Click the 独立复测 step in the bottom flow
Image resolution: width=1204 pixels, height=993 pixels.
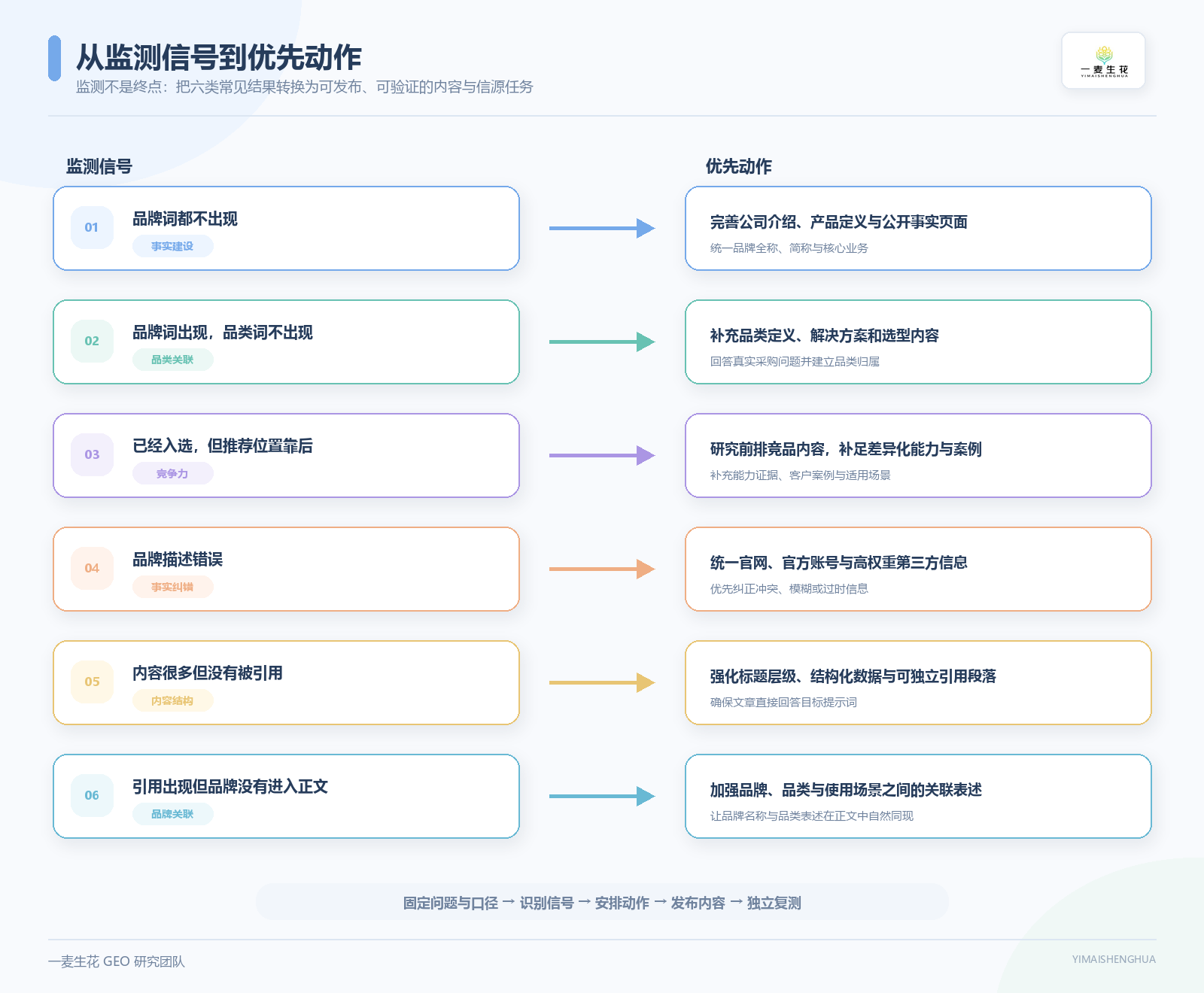click(x=774, y=903)
